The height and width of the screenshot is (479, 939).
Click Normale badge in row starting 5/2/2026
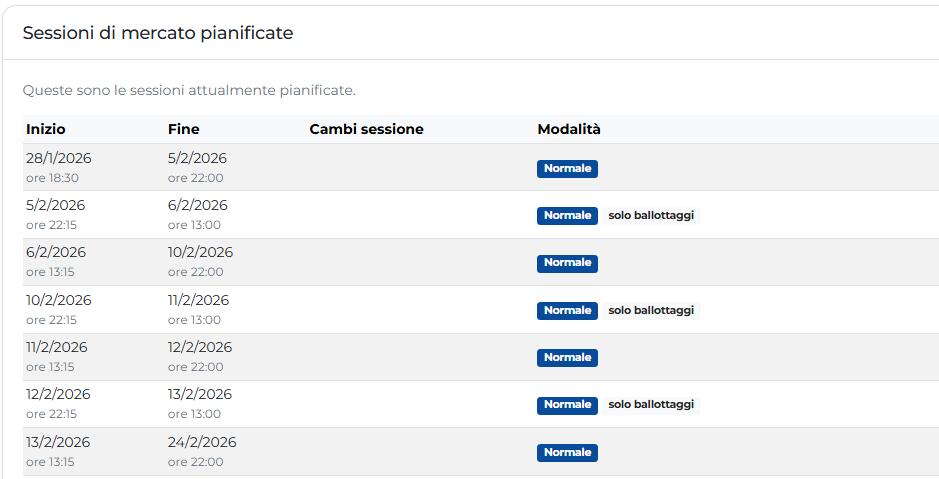tap(567, 215)
